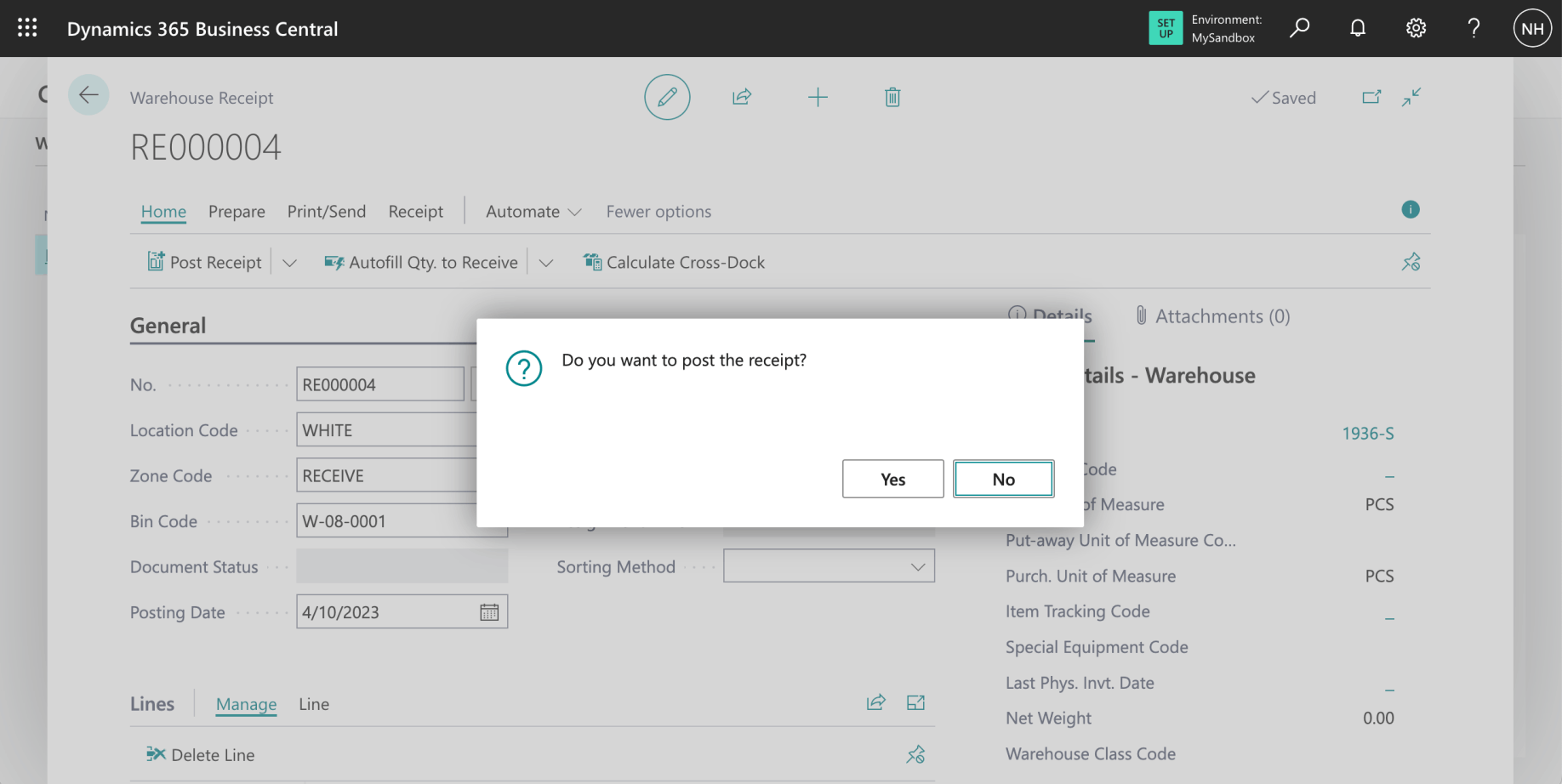Click the Net Weight value 0.00
Screen dimensions: 1562x784
[1378, 719]
